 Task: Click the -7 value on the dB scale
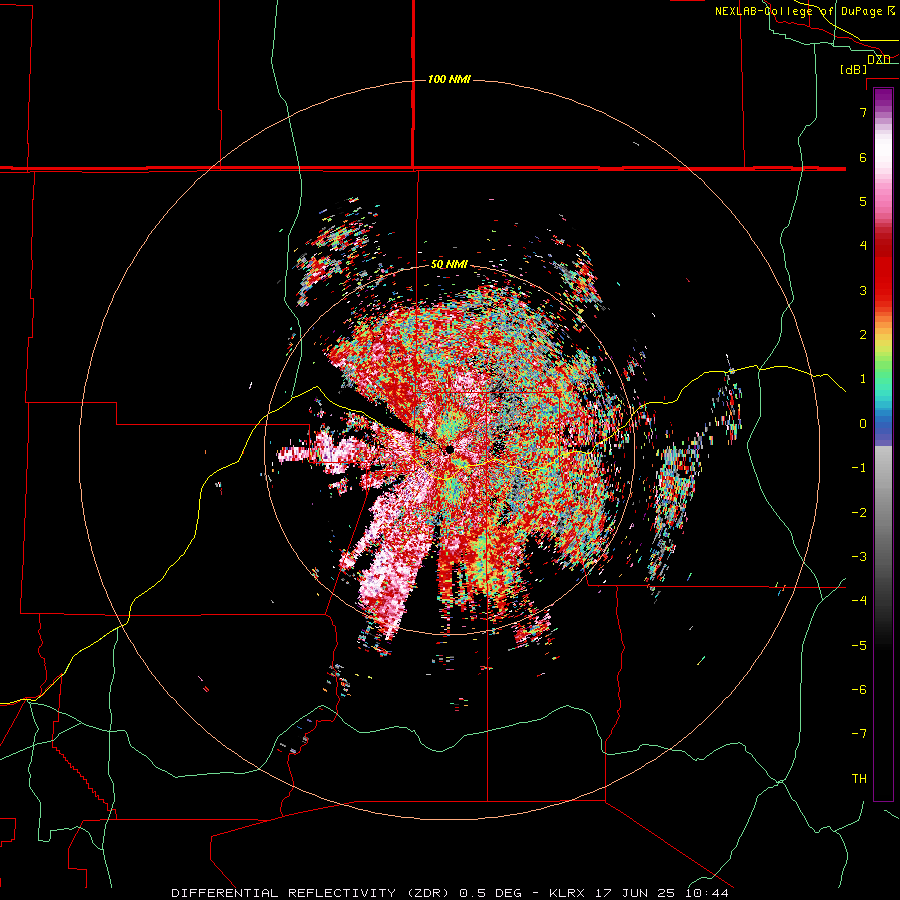pyautogui.click(x=859, y=734)
